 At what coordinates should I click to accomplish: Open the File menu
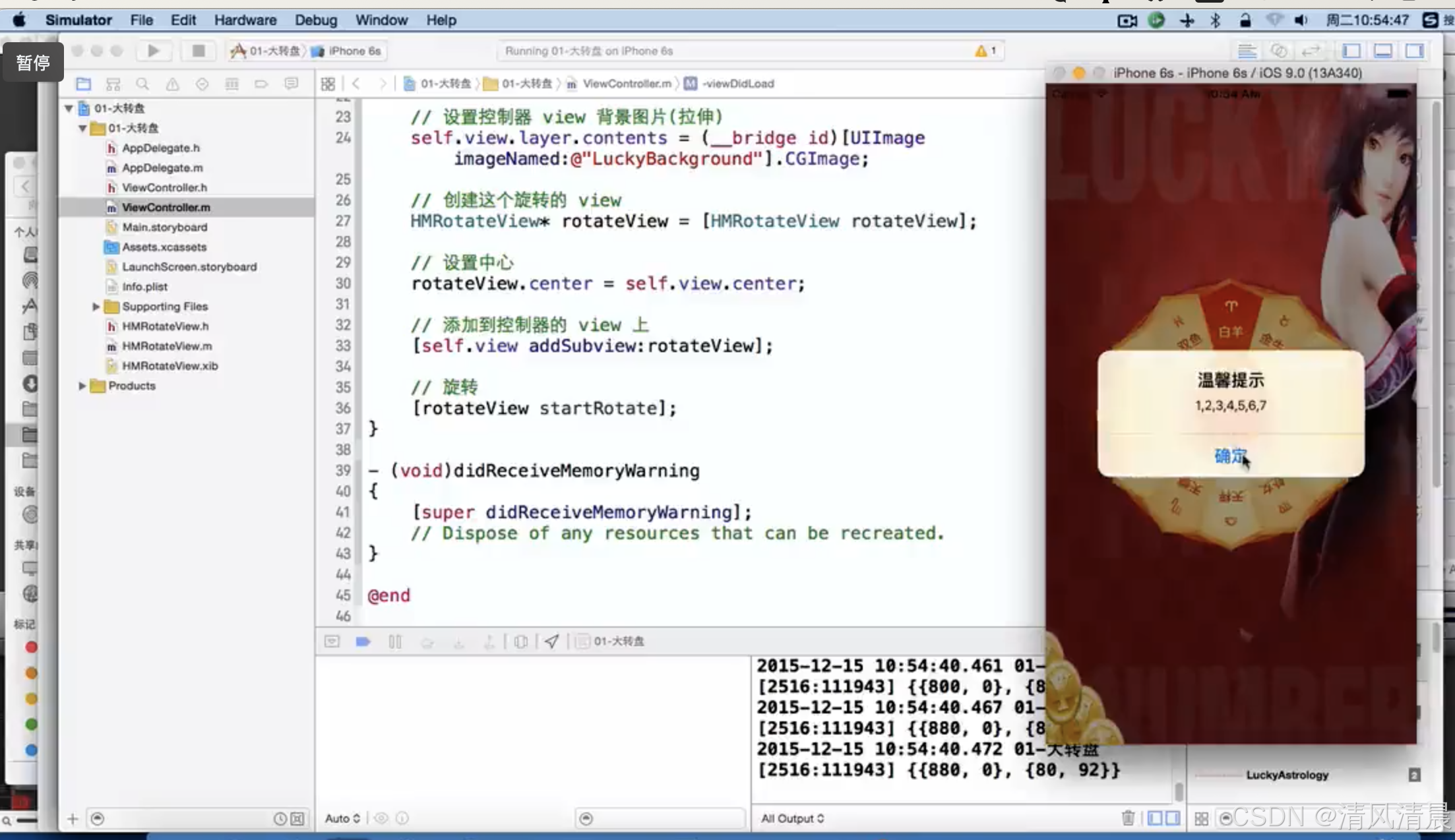click(141, 20)
